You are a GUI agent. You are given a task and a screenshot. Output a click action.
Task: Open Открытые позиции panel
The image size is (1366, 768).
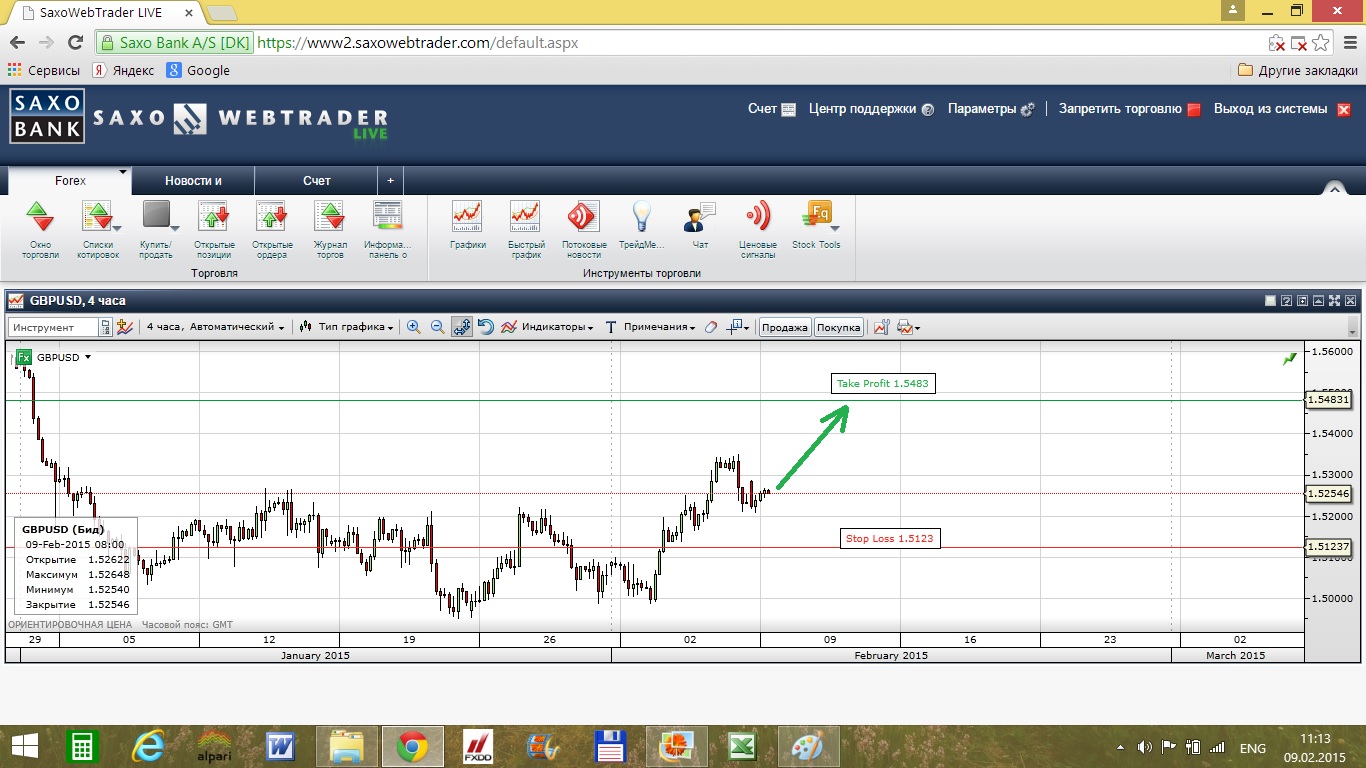pyautogui.click(x=214, y=229)
